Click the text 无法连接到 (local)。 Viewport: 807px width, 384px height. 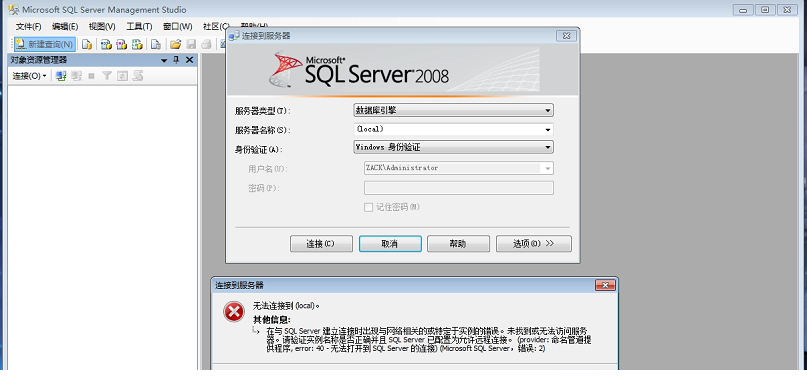(286, 306)
